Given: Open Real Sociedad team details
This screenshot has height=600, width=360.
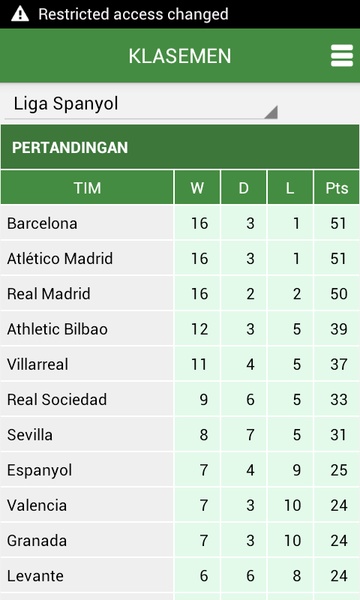Looking at the screenshot, I should click(180, 399).
